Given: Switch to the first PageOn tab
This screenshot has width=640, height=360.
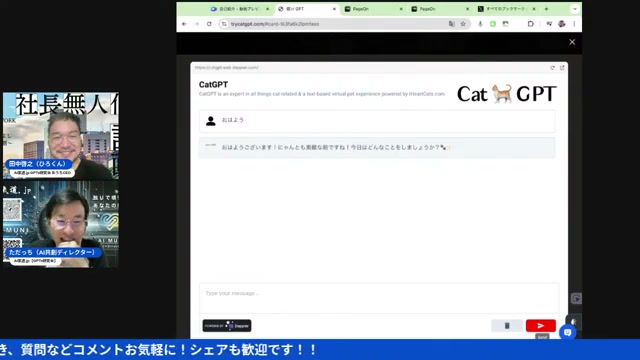Looking at the screenshot, I should [x=373, y=9].
